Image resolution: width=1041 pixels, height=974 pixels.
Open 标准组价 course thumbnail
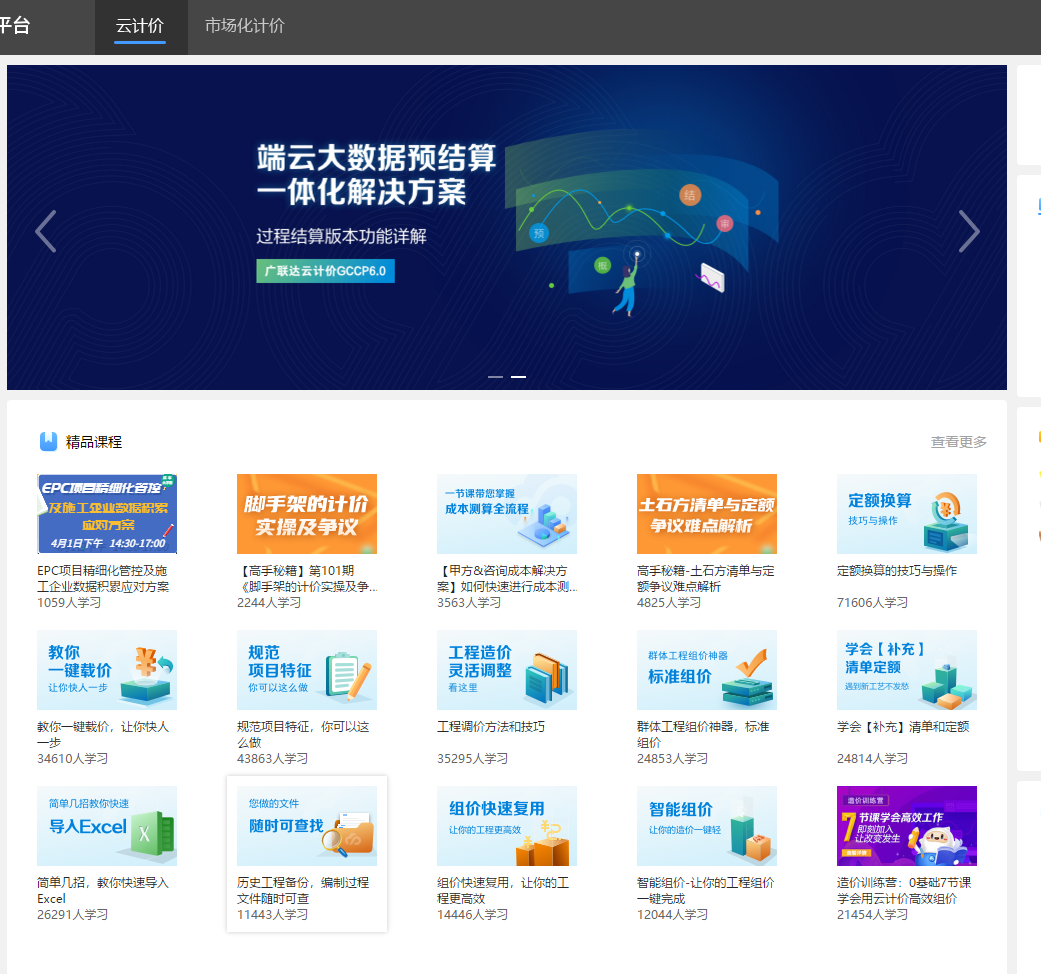pos(706,670)
